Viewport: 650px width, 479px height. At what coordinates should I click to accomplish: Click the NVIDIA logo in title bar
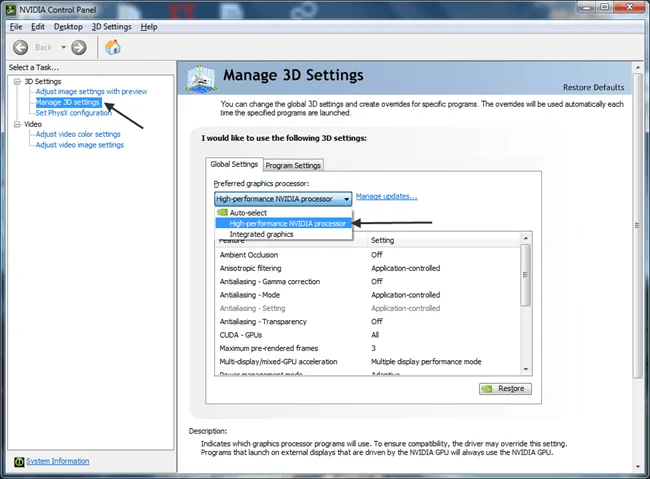coord(11,10)
